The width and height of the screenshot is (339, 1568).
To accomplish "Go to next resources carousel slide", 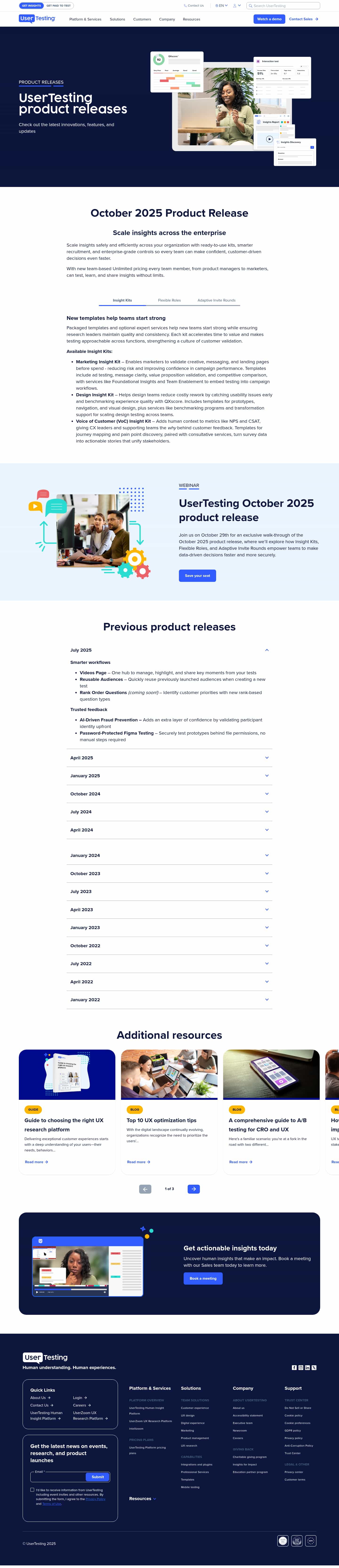I will pyautogui.click(x=193, y=1189).
